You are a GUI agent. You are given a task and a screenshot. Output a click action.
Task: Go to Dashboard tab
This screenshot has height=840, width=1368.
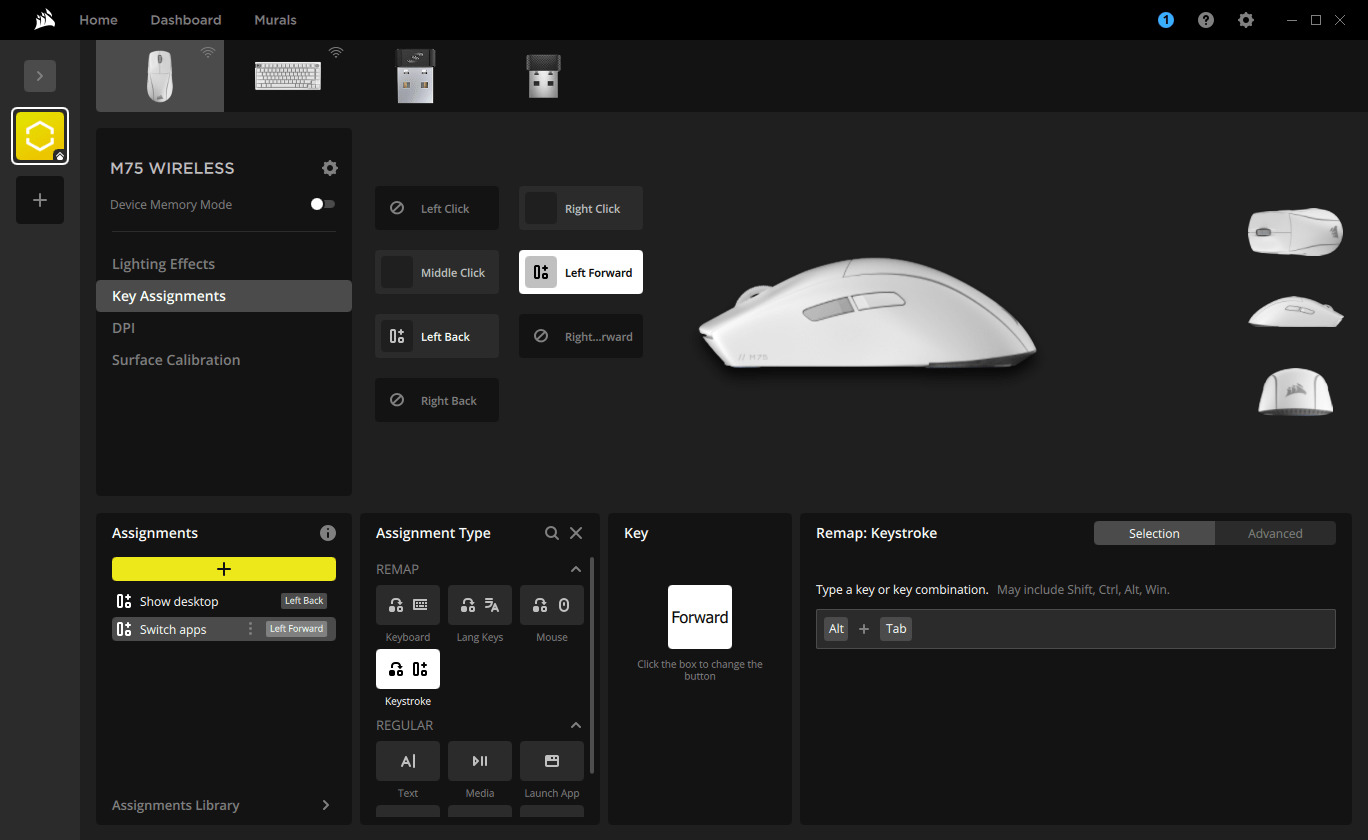click(186, 20)
